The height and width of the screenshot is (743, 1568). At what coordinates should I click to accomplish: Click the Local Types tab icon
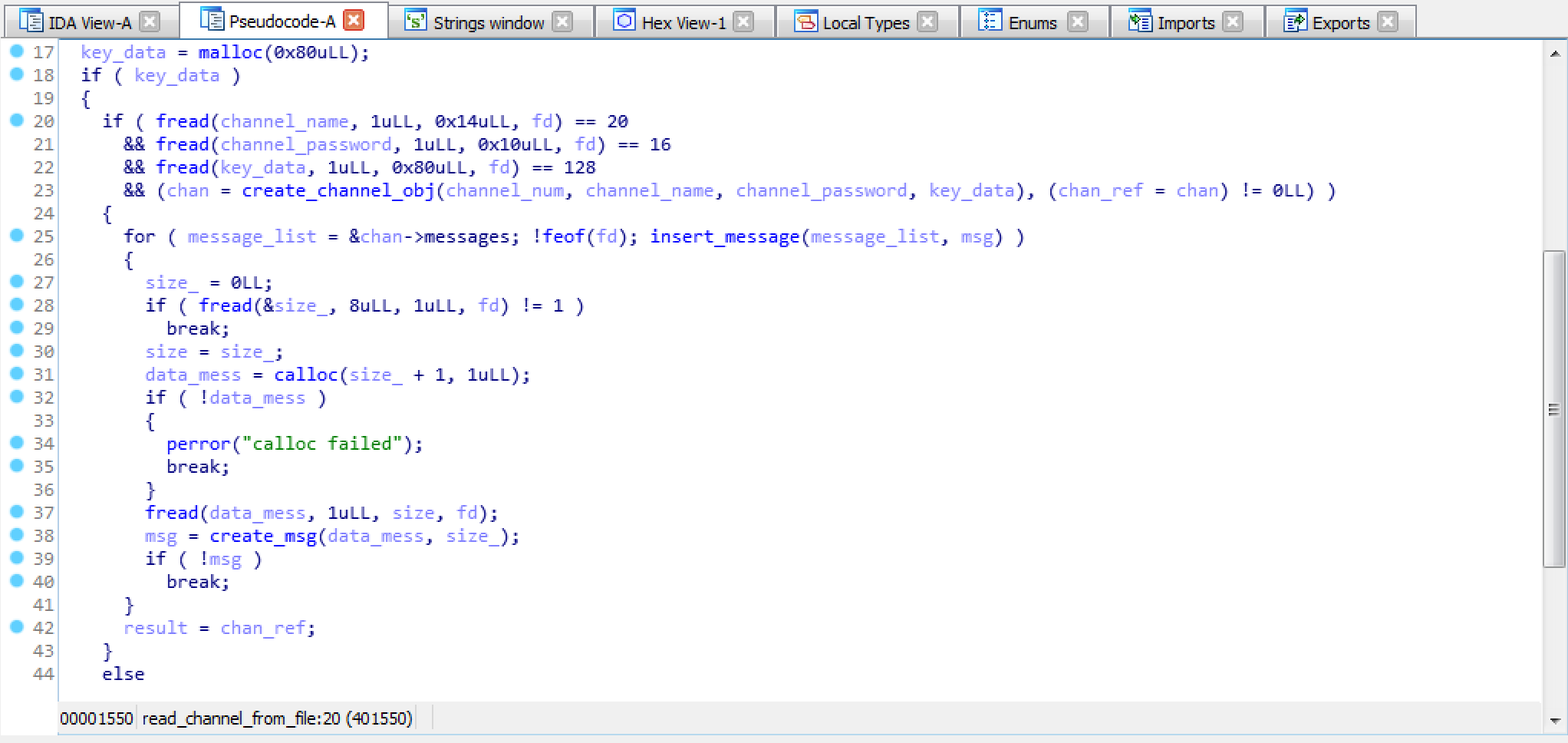[x=805, y=21]
